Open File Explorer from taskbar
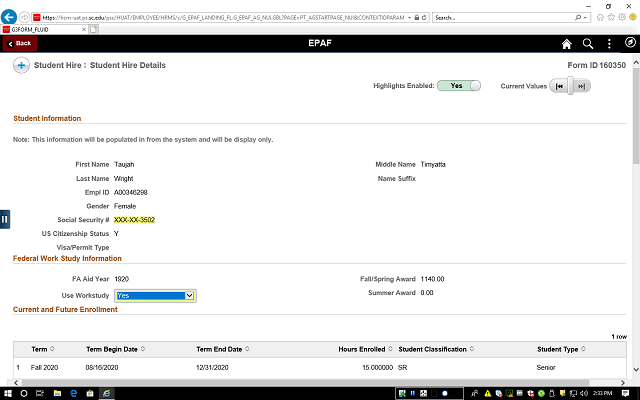 (57, 393)
